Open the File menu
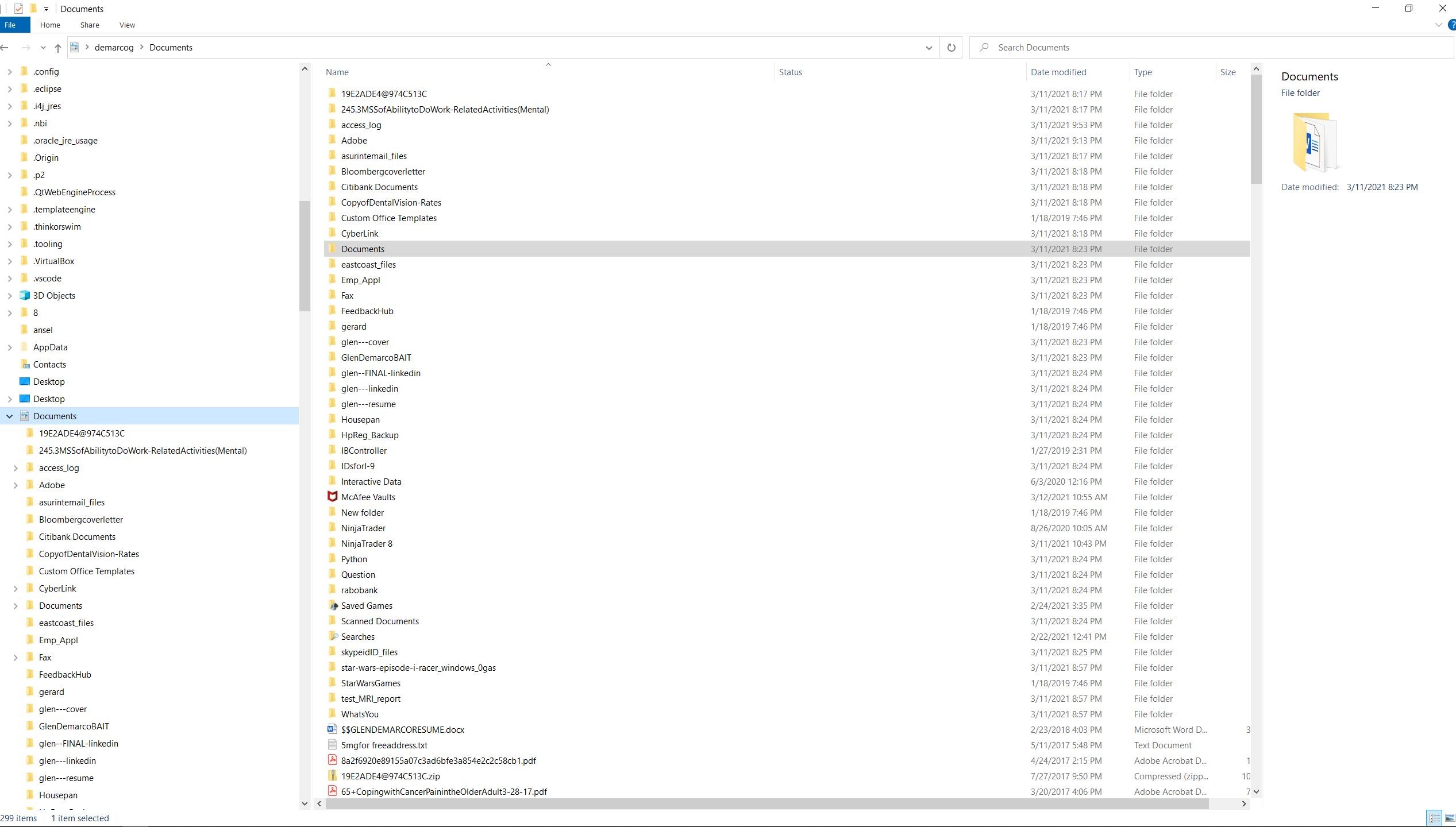This screenshot has width=1456, height=827. pyautogui.click(x=10, y=25)
